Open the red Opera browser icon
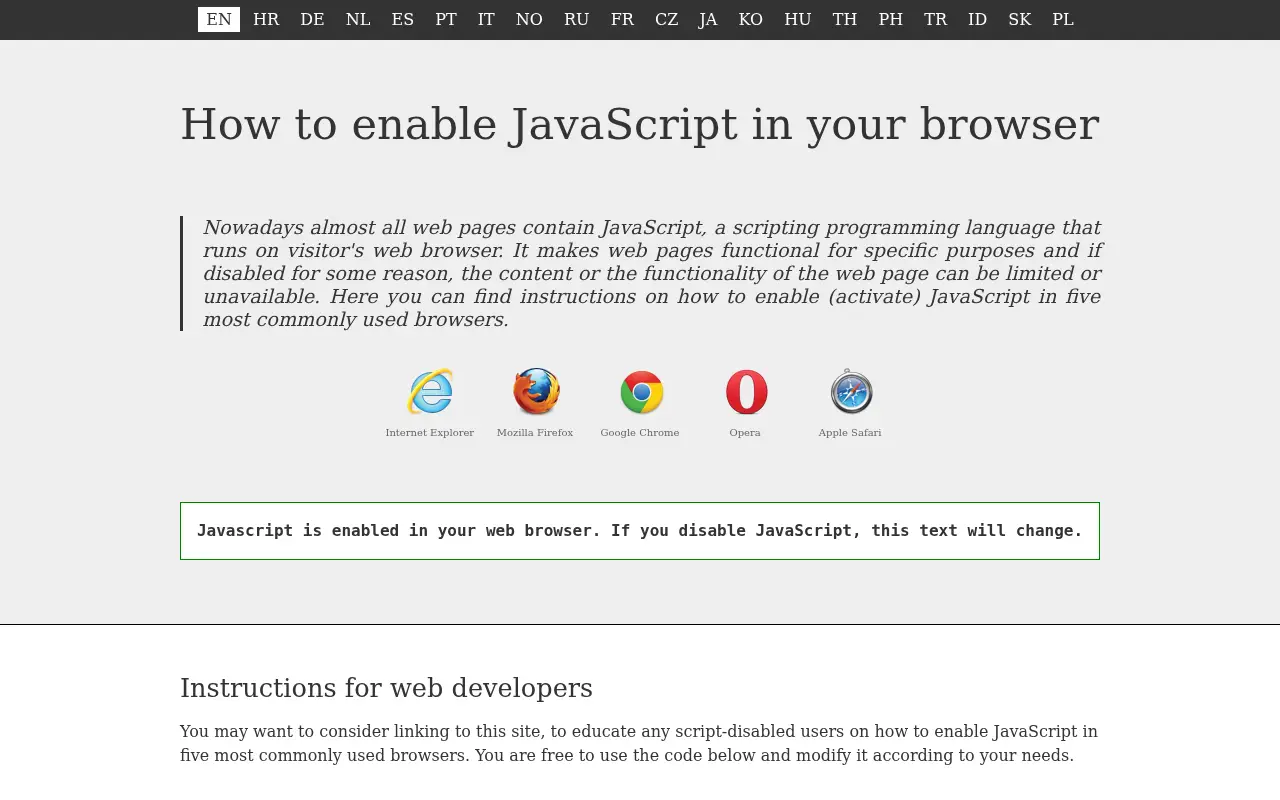The height and width of the screenshot is (800, 1280). (x=746, y=392)
